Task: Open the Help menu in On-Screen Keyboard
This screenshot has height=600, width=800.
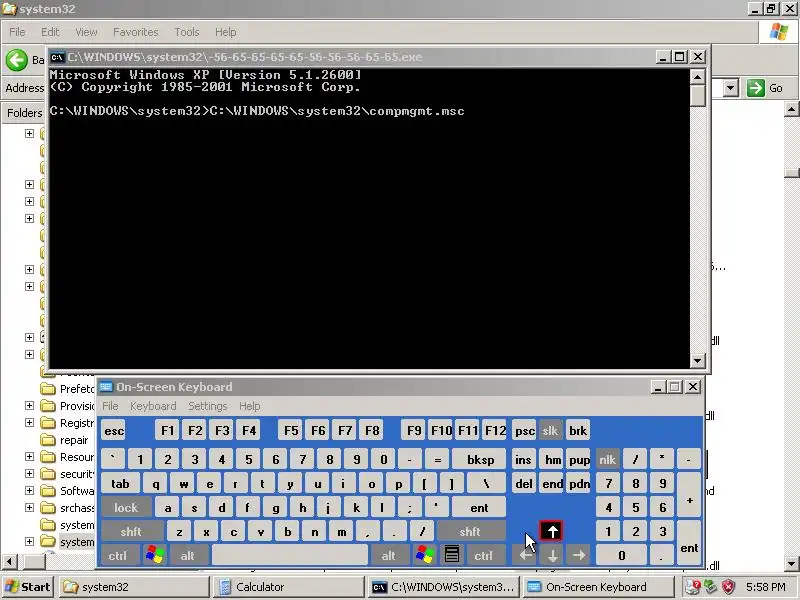Action: coord(249,406)
